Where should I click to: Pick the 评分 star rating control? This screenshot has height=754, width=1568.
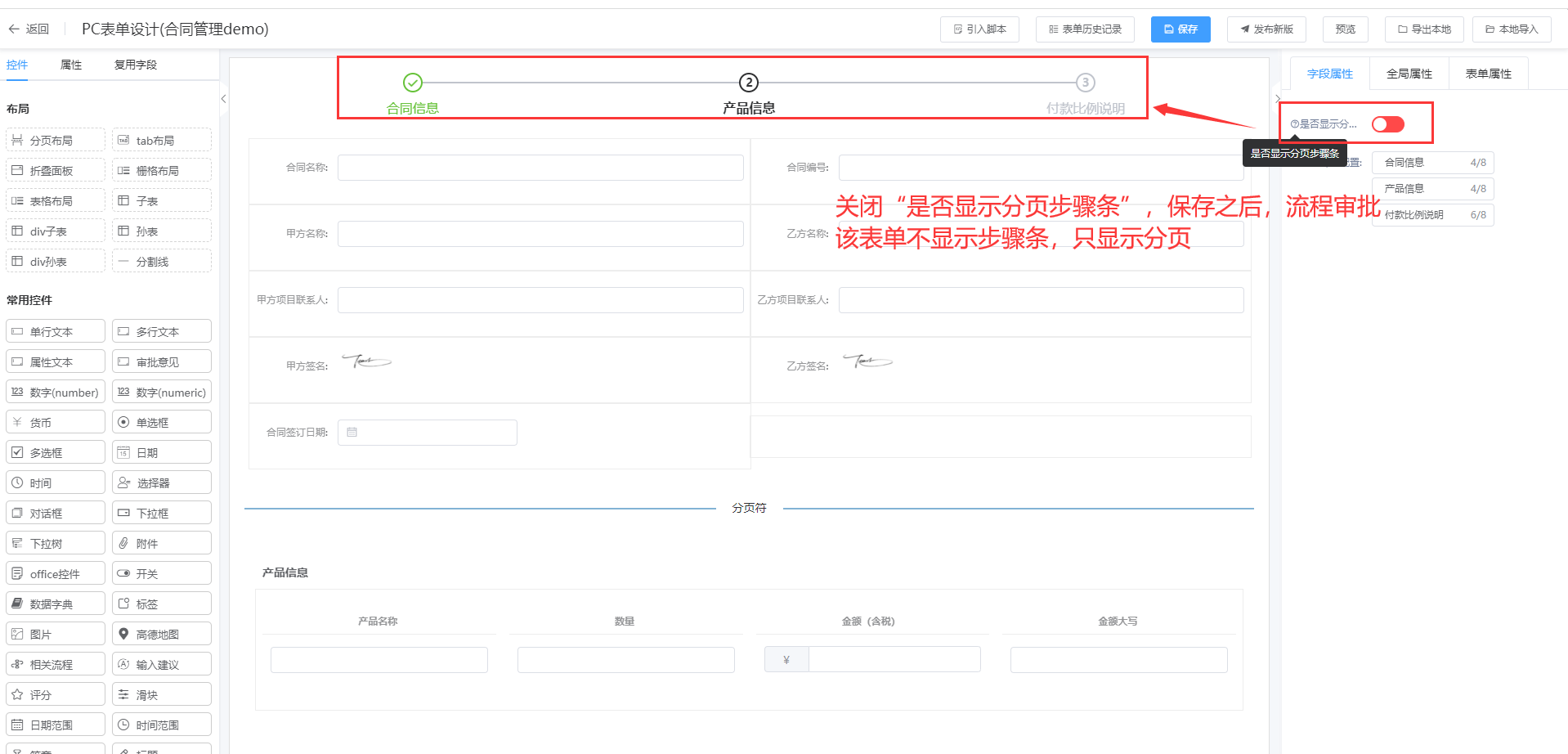click(56, 695)
